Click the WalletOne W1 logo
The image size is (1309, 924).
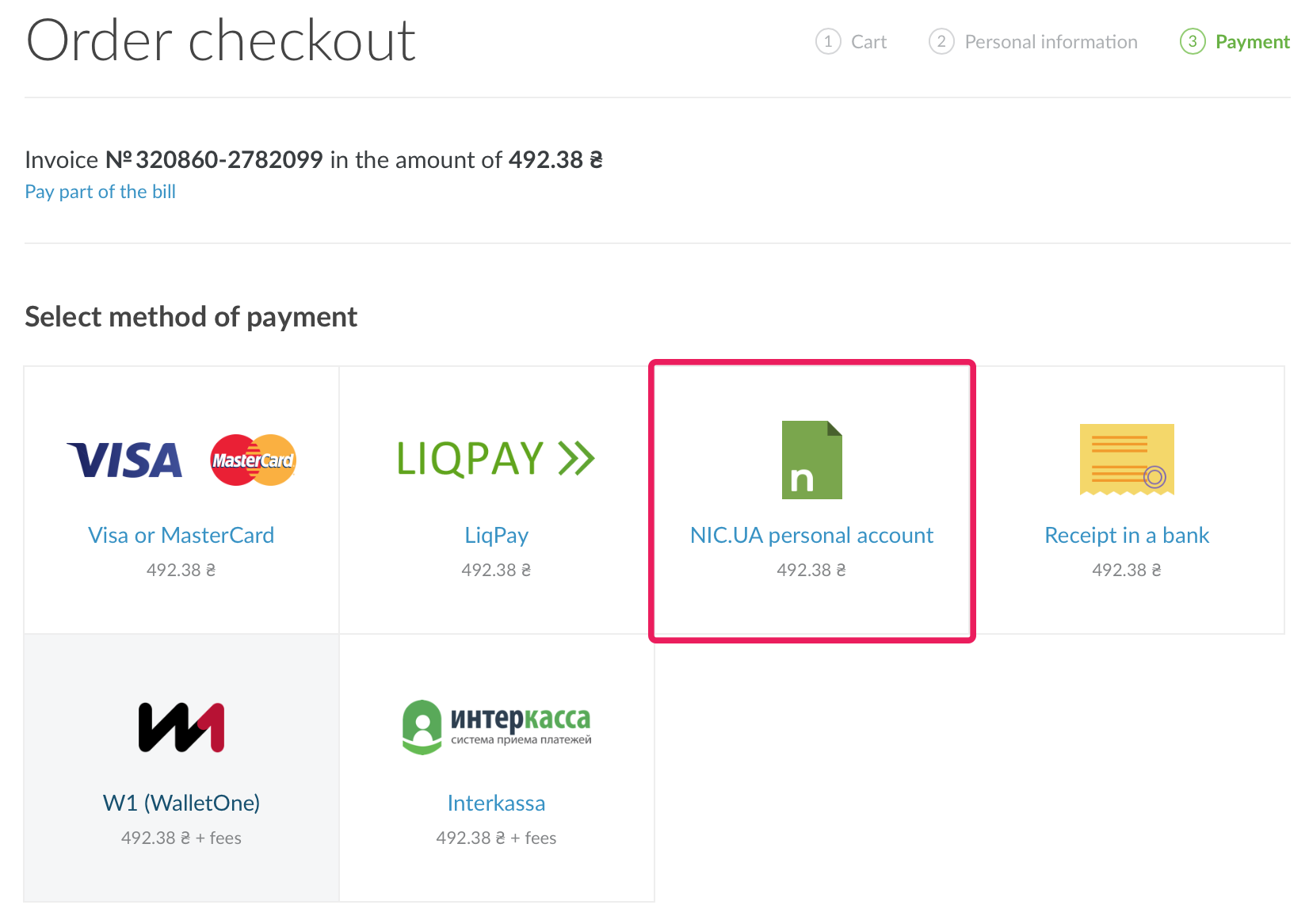tap(181, 727)
